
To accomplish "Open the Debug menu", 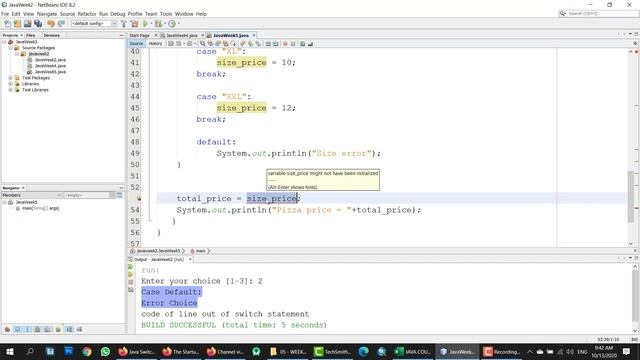I will click(118, 14).
